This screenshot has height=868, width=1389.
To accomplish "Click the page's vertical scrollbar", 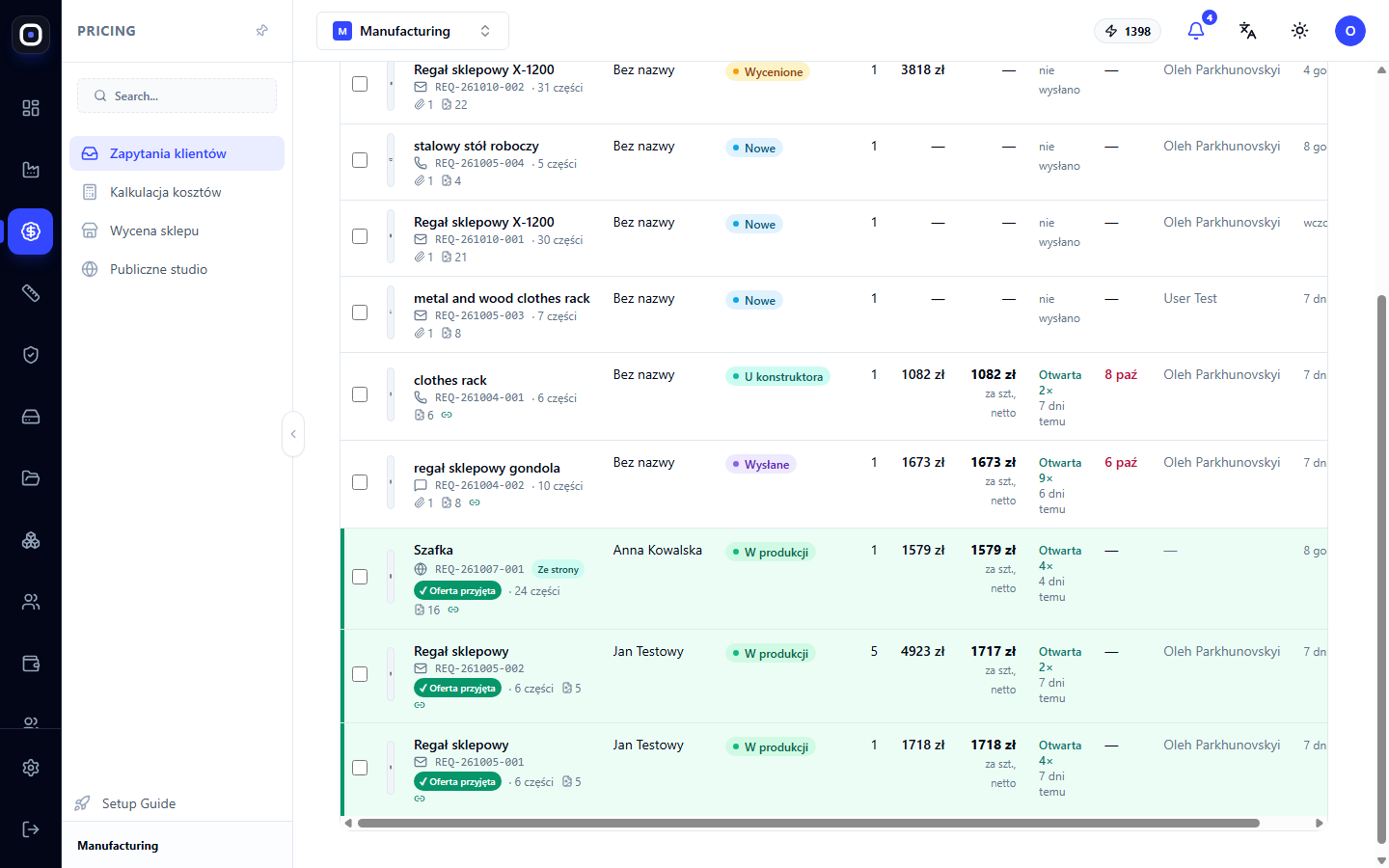I will [x=1381, y=569].
